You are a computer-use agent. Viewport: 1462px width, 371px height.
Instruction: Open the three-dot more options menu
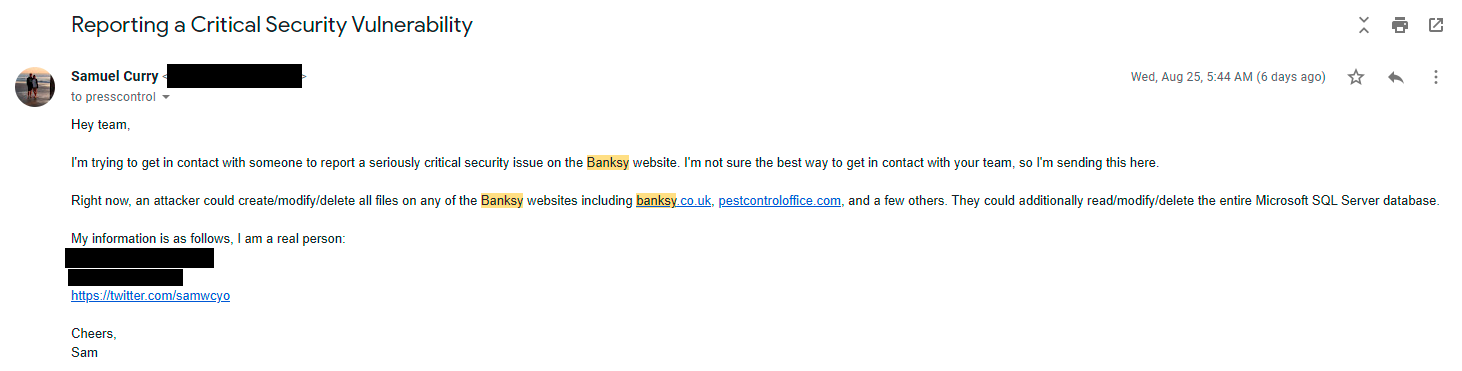tap(1436, 77)
